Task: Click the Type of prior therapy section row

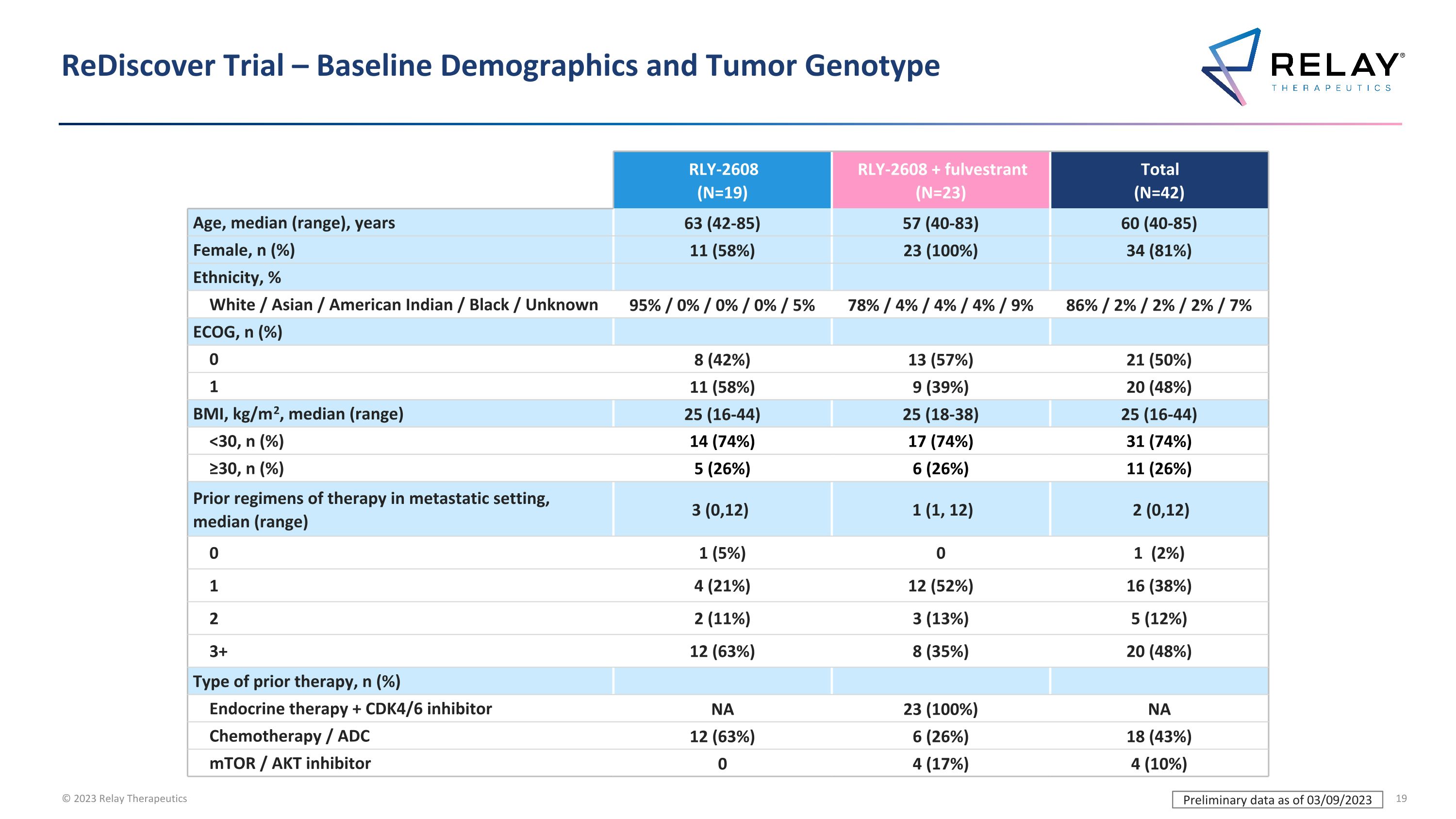Action: (296, 681)
